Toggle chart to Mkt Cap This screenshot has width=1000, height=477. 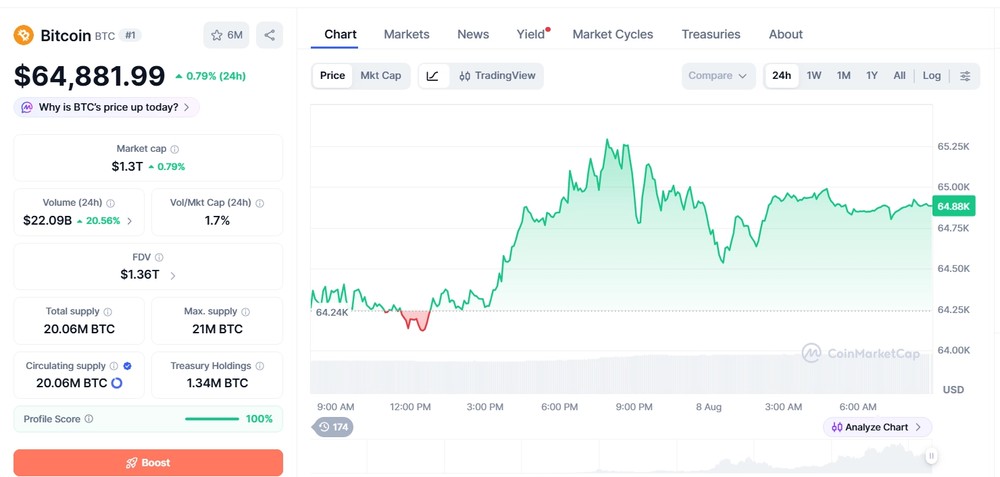pyautogui.click(x=381, y=75)
